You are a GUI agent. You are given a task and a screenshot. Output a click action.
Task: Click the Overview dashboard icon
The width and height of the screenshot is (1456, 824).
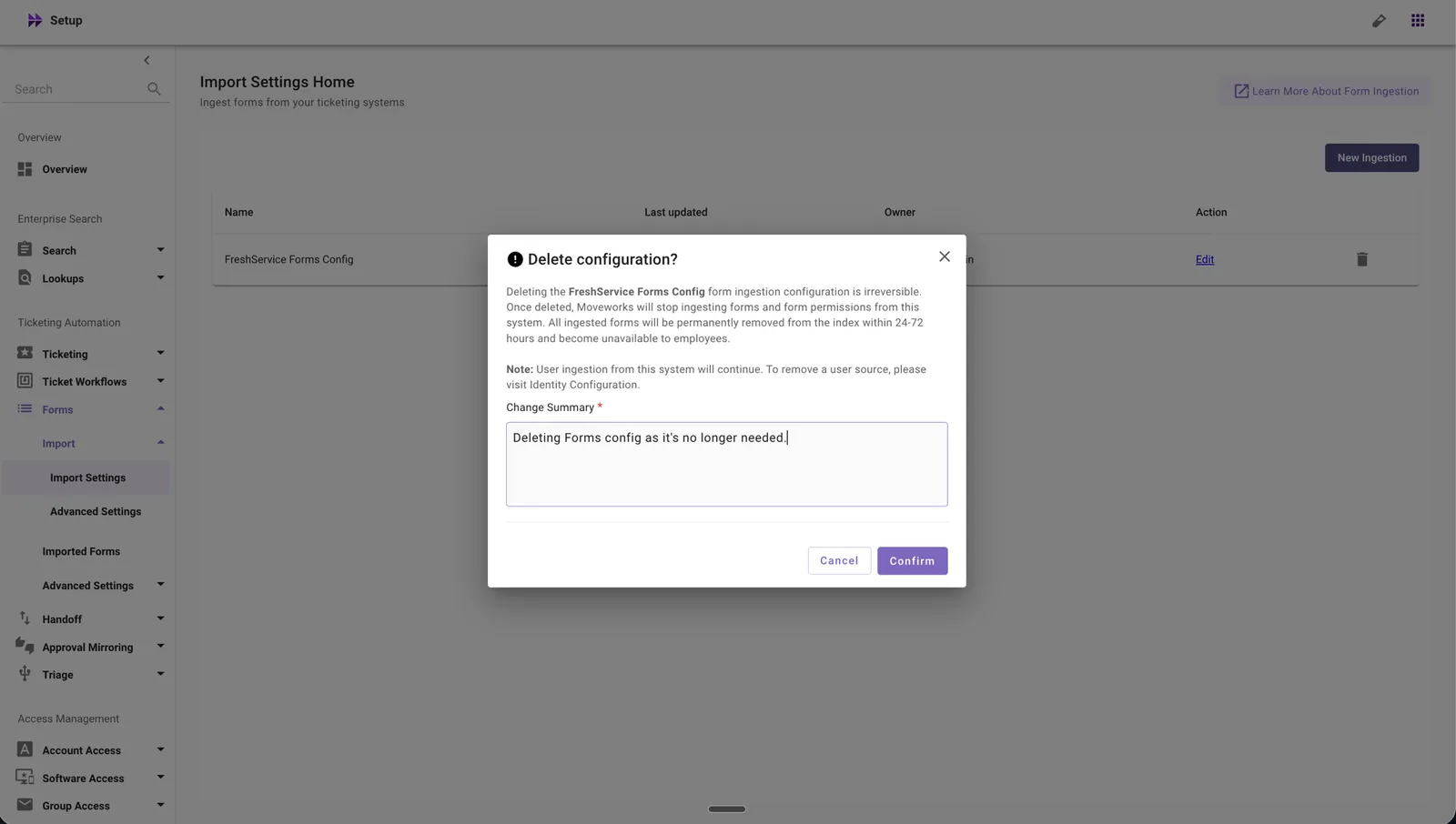coord(25,169)
